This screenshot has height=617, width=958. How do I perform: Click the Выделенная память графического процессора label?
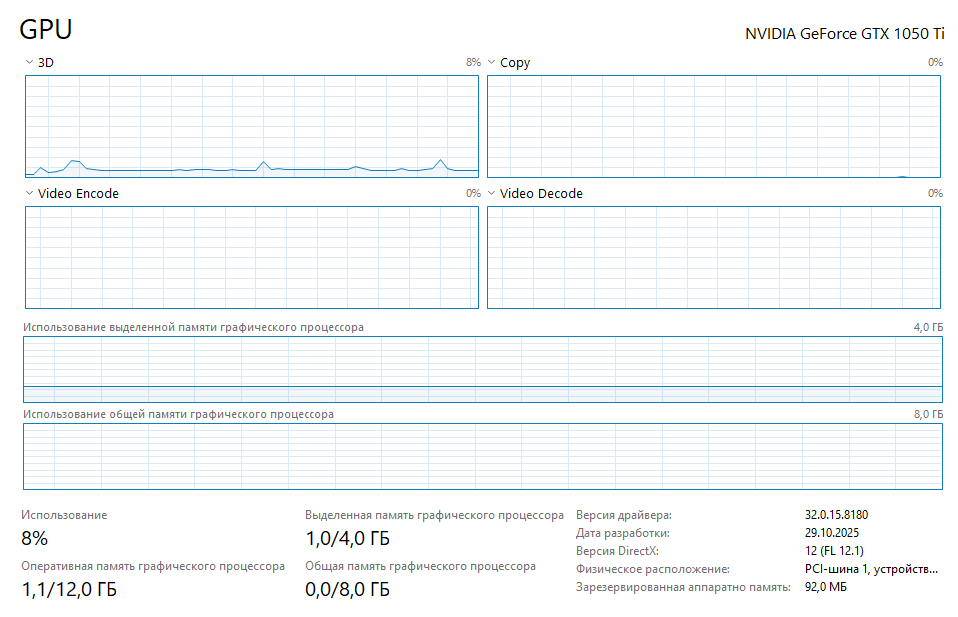(434, 515)
